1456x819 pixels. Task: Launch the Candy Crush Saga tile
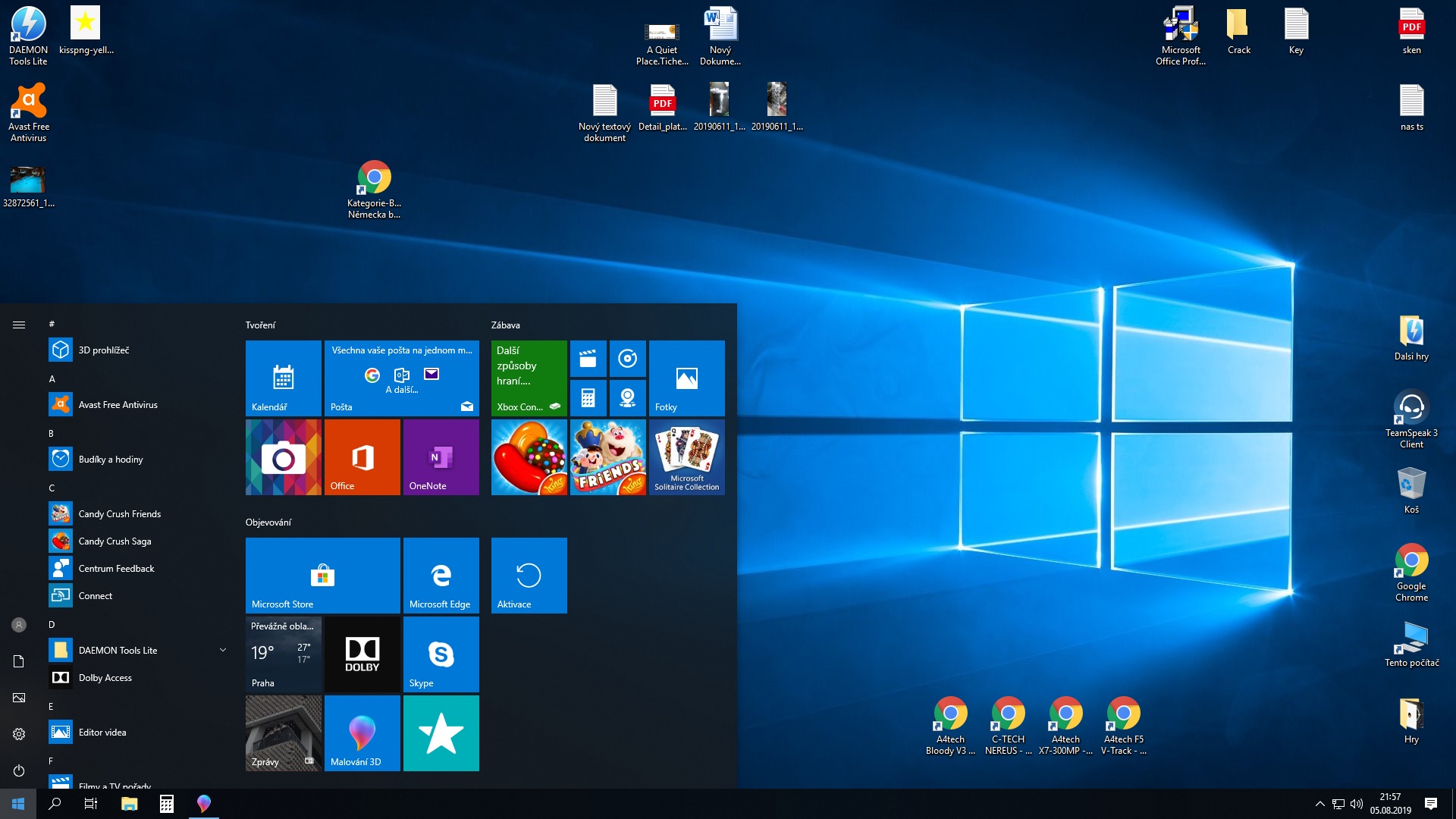click(529, 457)
